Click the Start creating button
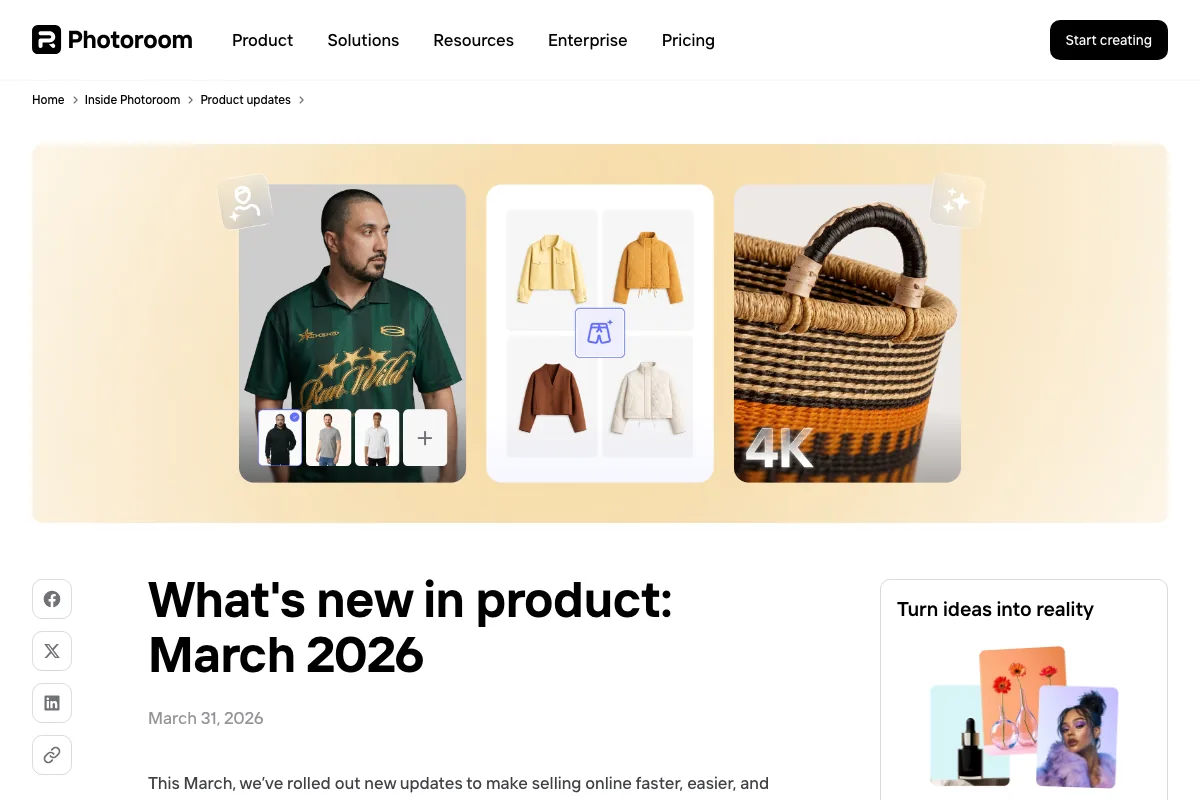Image resolution: width=1200 pixels, height=800 pixels. pos(1108,40)
